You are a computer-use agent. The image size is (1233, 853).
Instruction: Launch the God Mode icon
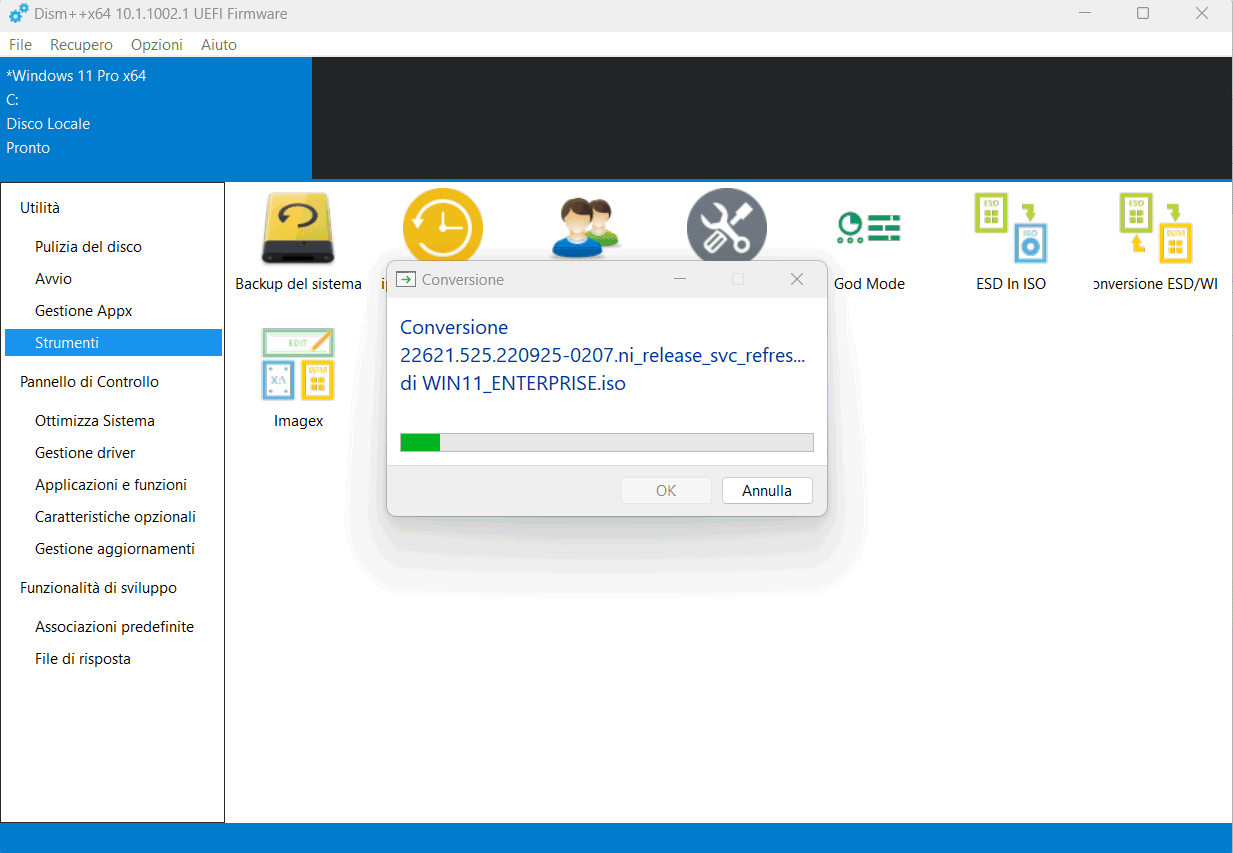click(869, 229)
